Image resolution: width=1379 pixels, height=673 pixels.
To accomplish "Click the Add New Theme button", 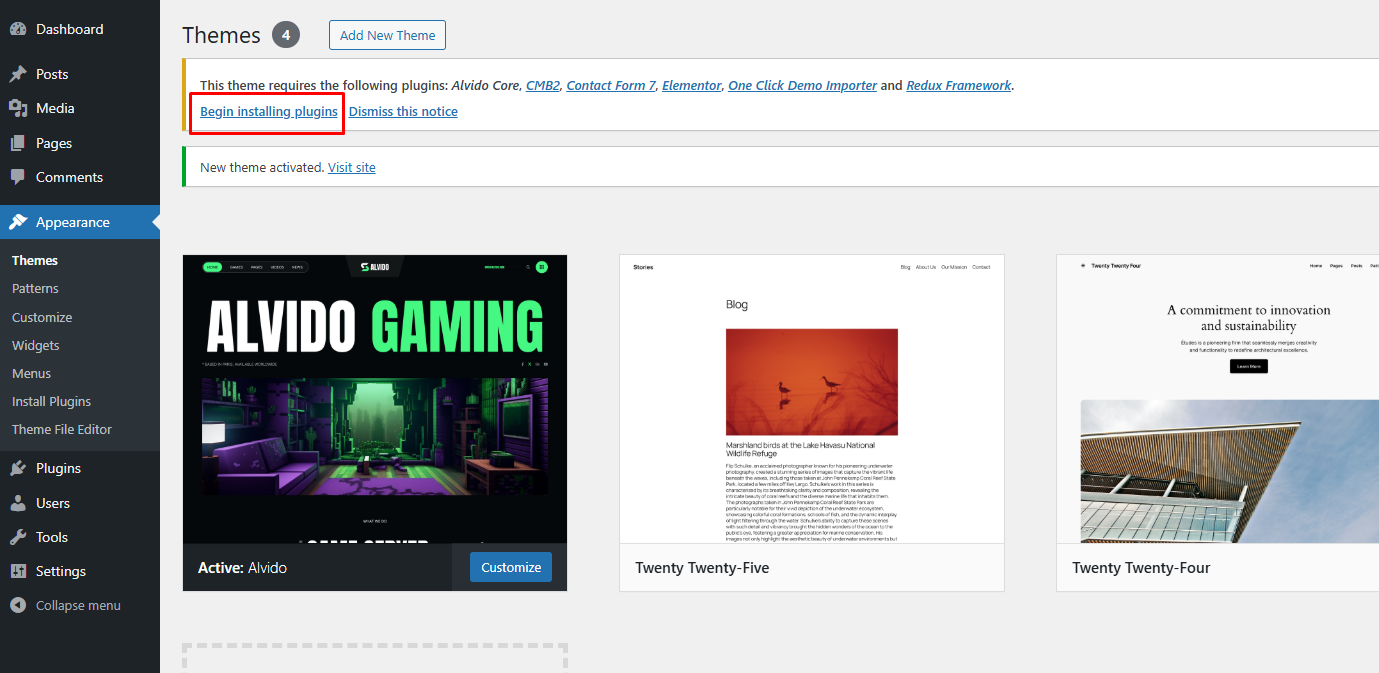I will [387, 35].
